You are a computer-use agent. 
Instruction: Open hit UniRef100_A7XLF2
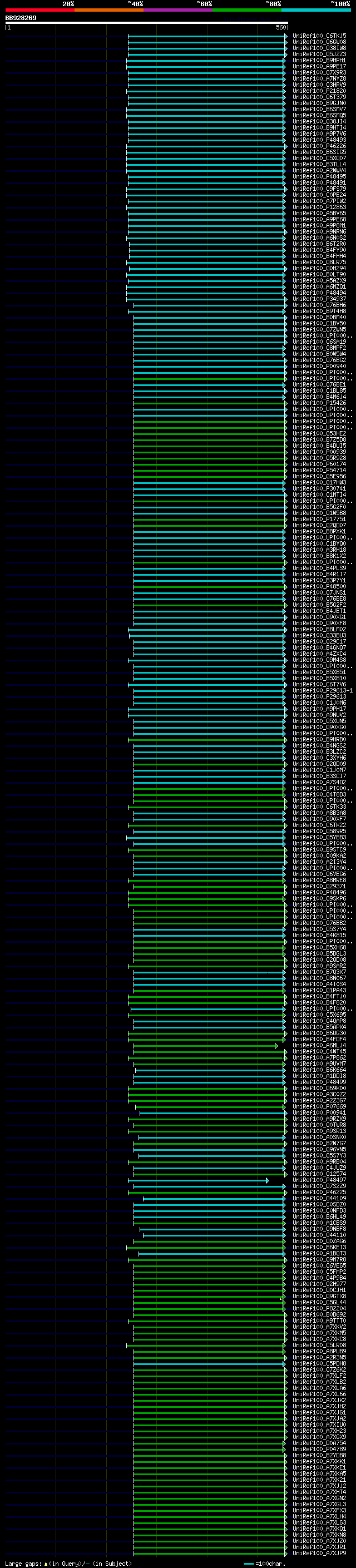(319, 1376)
